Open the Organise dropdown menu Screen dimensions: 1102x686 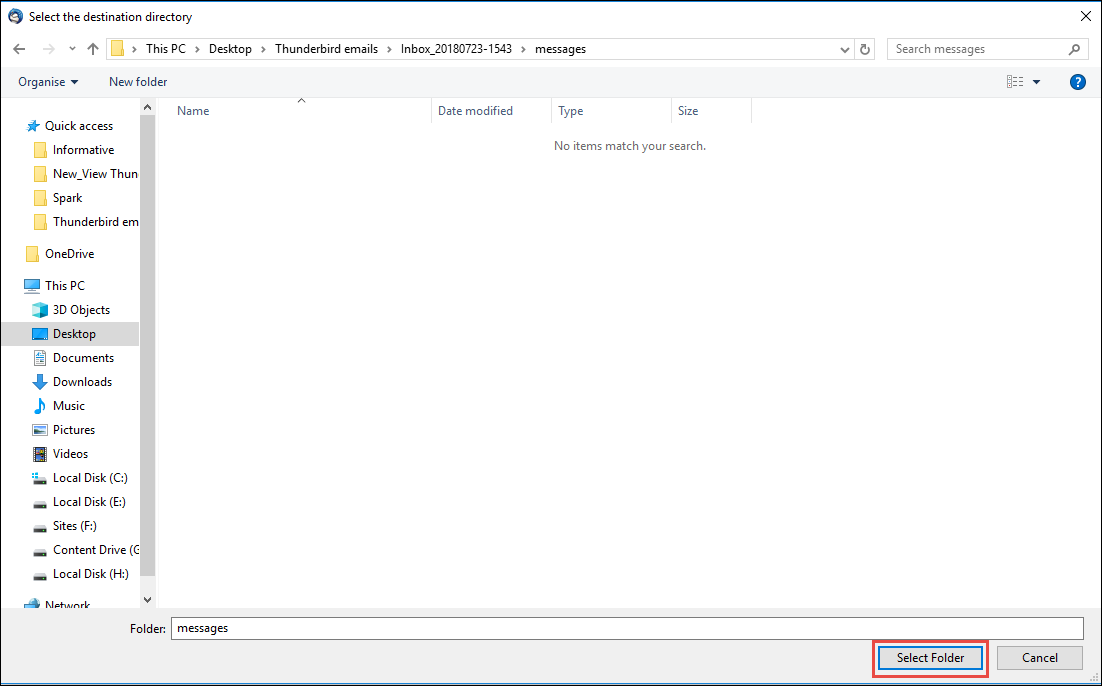[47, 81]
